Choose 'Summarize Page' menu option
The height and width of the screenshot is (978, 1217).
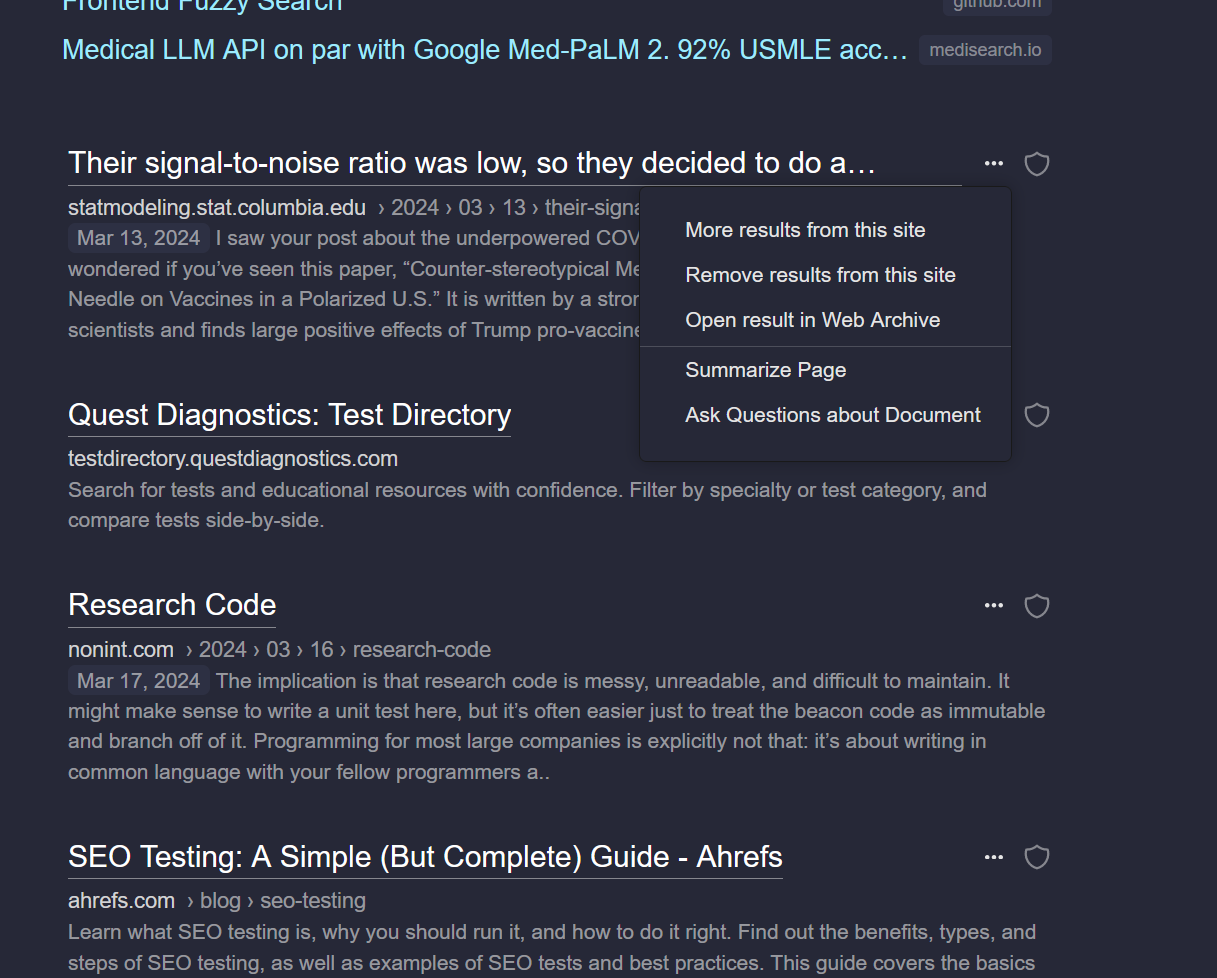tap(765, 370)
